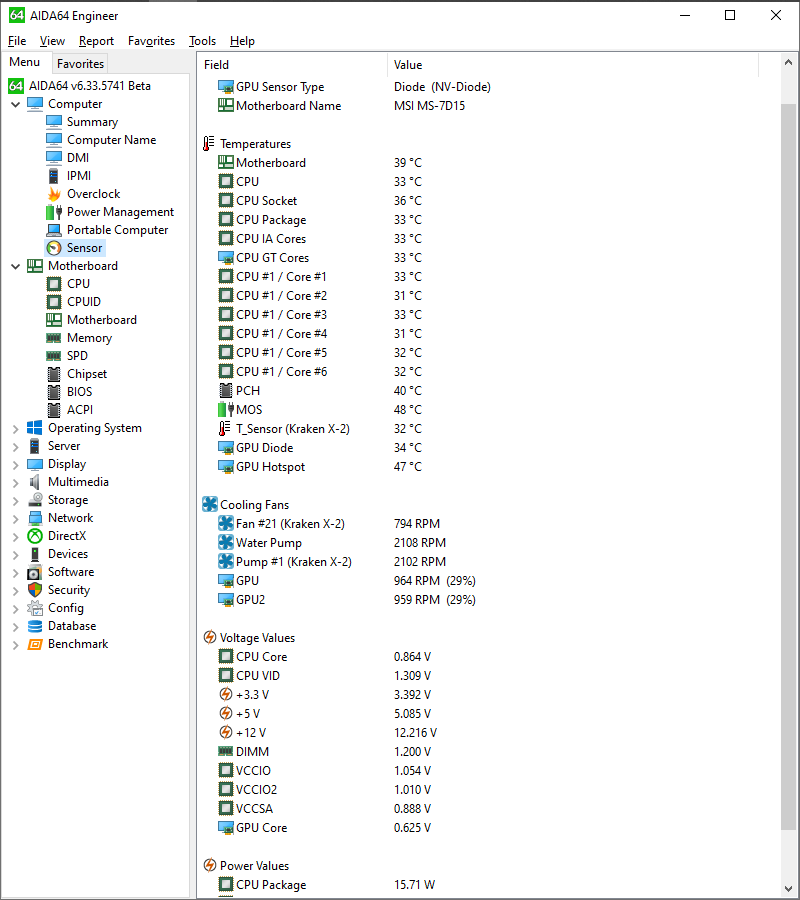Expand the Network tree node
Screen dimensions: 800x900
point(15,519)
